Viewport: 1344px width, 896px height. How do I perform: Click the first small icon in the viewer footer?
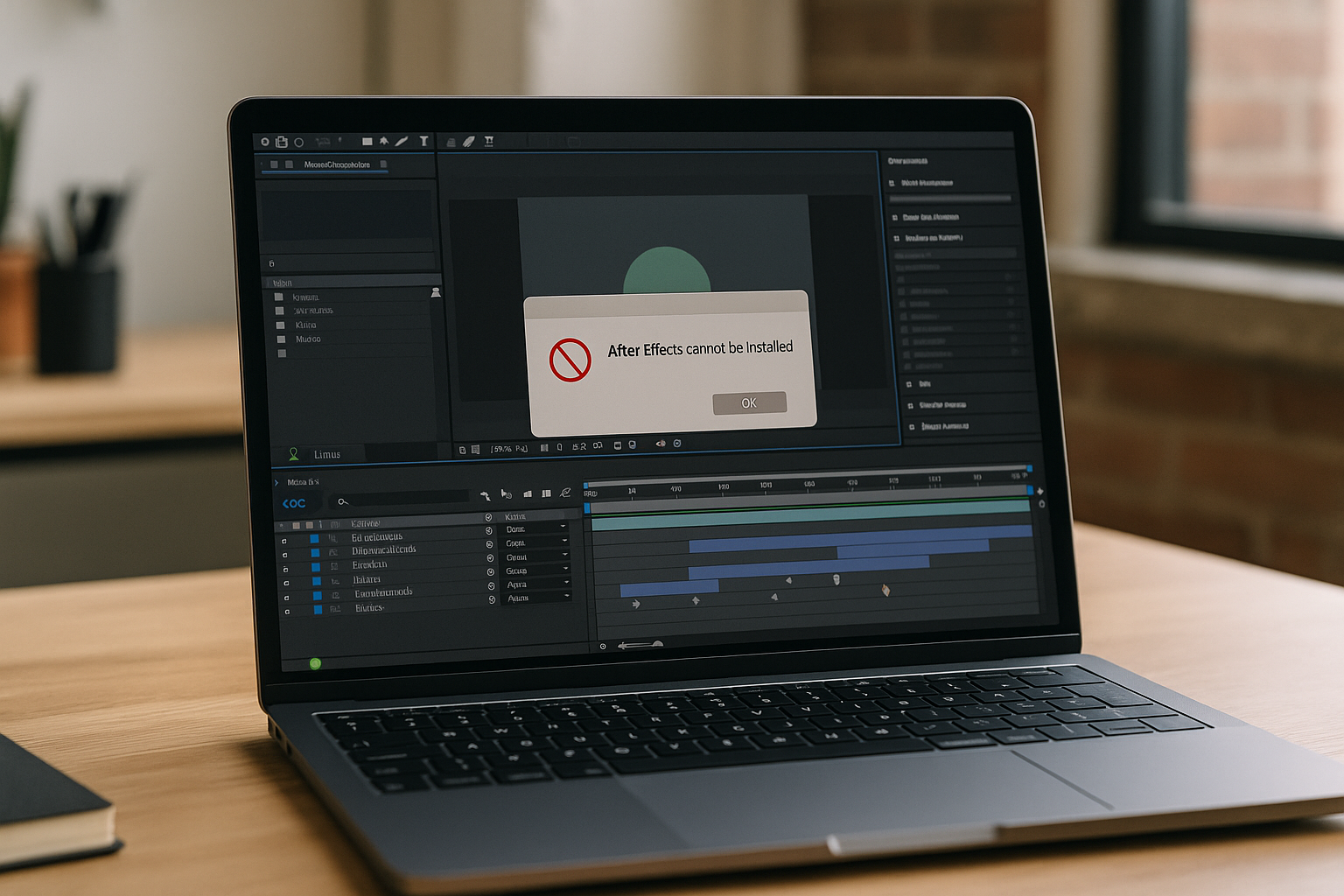(463, 450)
